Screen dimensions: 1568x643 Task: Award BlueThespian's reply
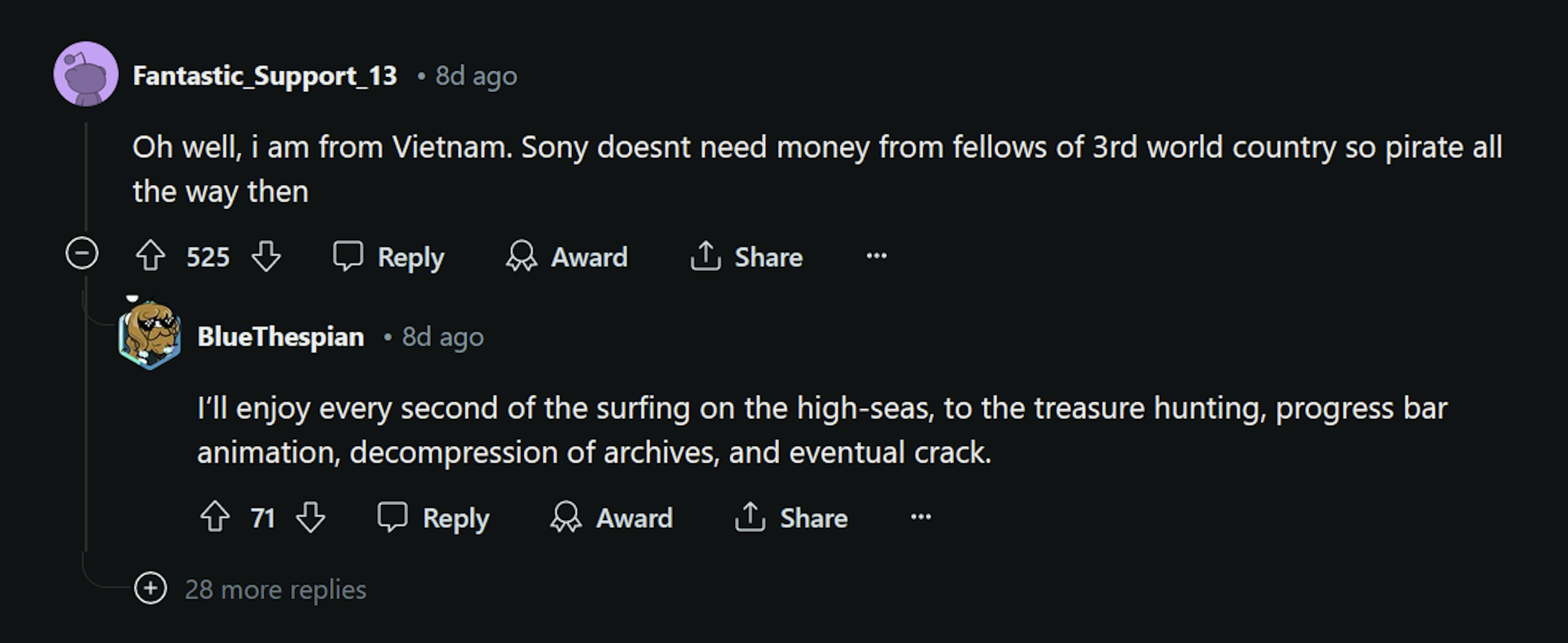point(612,518)
